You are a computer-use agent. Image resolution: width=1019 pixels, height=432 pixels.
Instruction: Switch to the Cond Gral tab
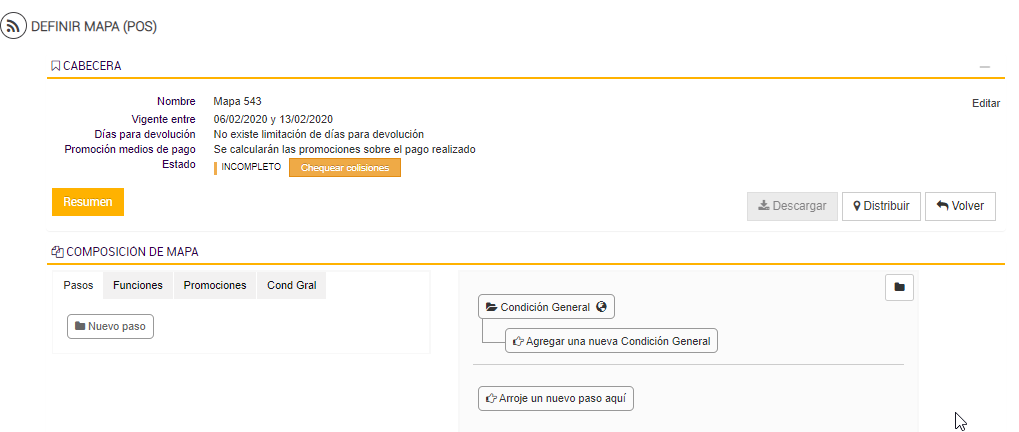point(291,285)
